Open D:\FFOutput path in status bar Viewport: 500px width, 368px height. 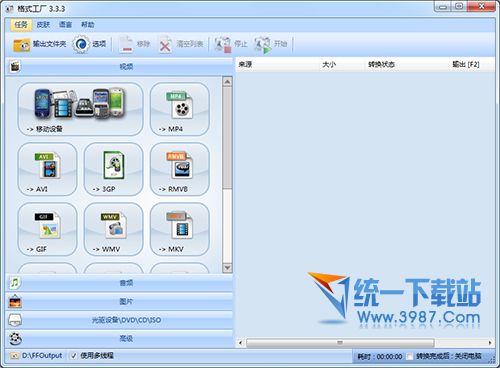coord(42,356)
